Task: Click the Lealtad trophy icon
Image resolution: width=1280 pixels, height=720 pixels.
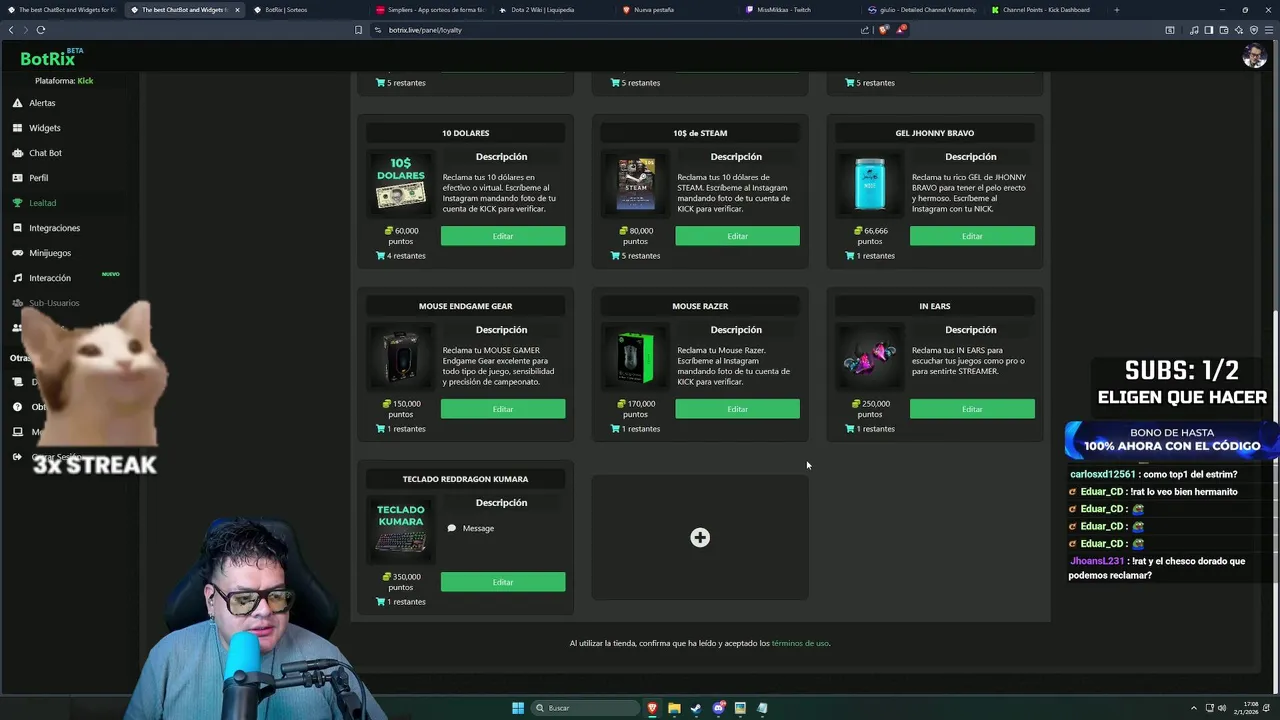Action: 18,203
